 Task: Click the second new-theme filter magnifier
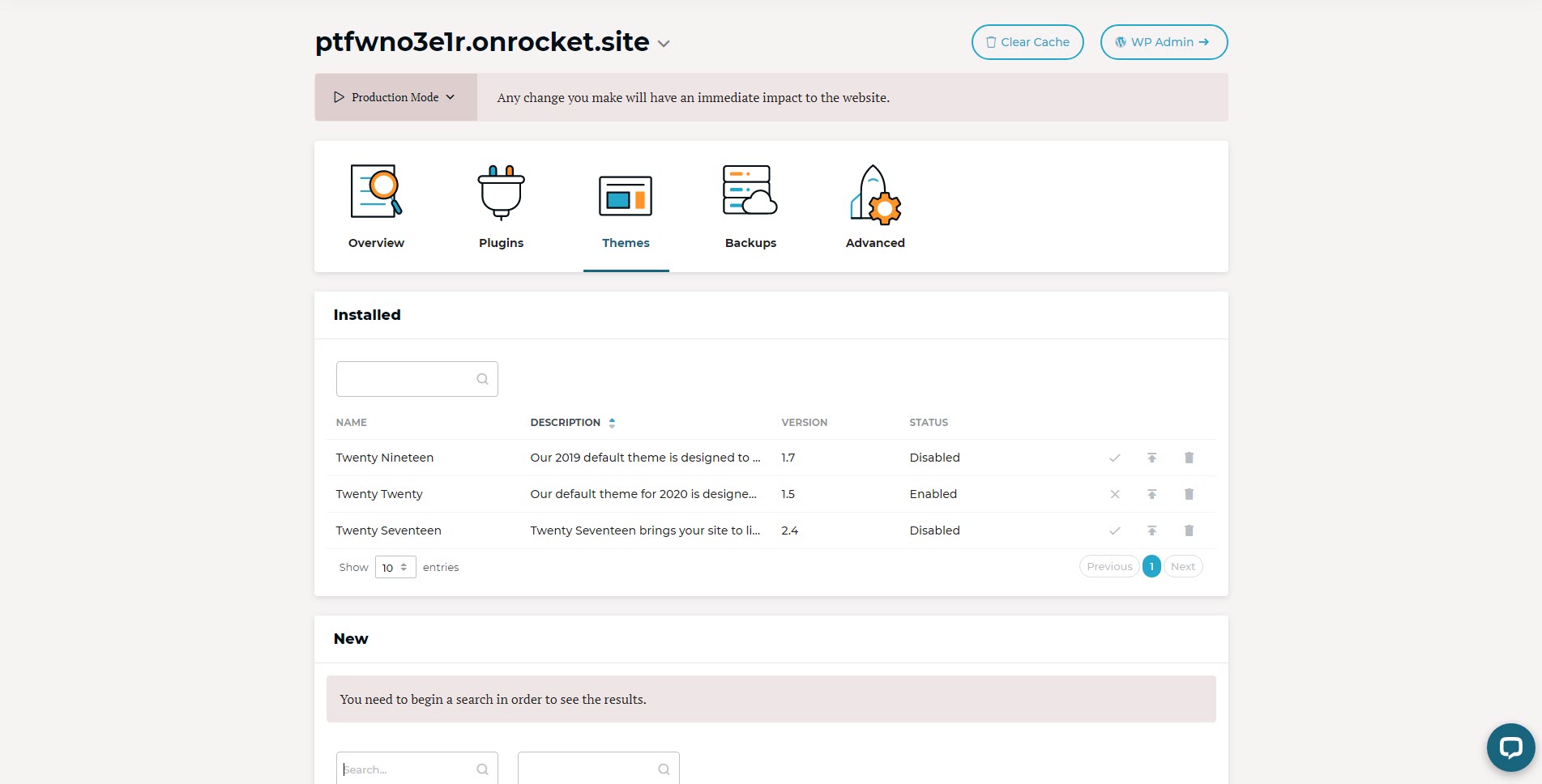pyautogui.click(x=664, y=769)
